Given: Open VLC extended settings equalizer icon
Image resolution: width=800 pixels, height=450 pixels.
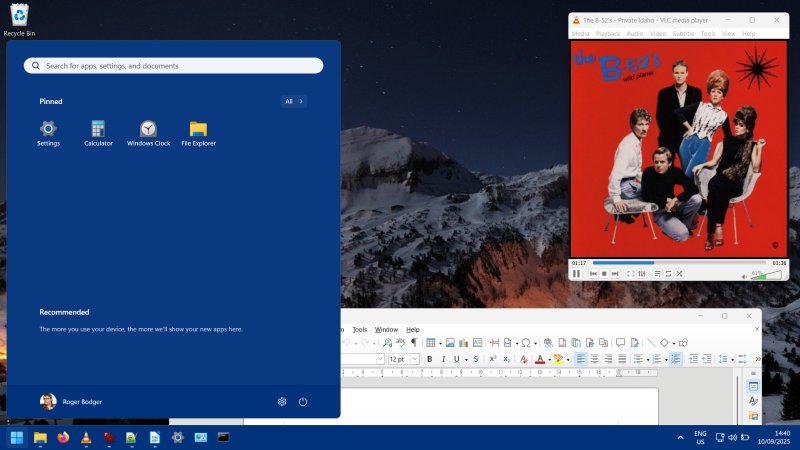Looking at the screenshot, I should pos(642,273).
